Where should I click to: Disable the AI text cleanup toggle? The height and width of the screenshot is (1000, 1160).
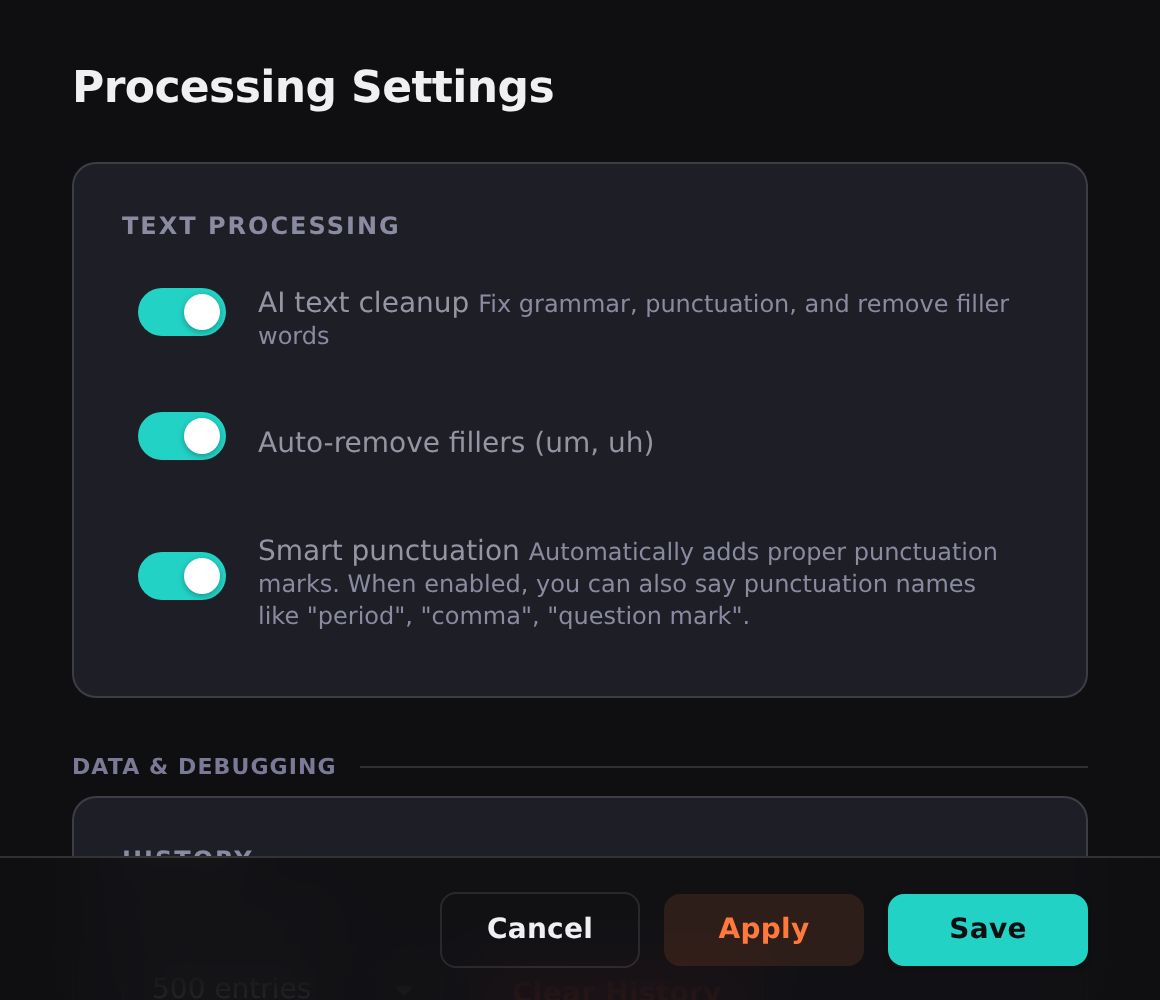[x=181, y=312]
